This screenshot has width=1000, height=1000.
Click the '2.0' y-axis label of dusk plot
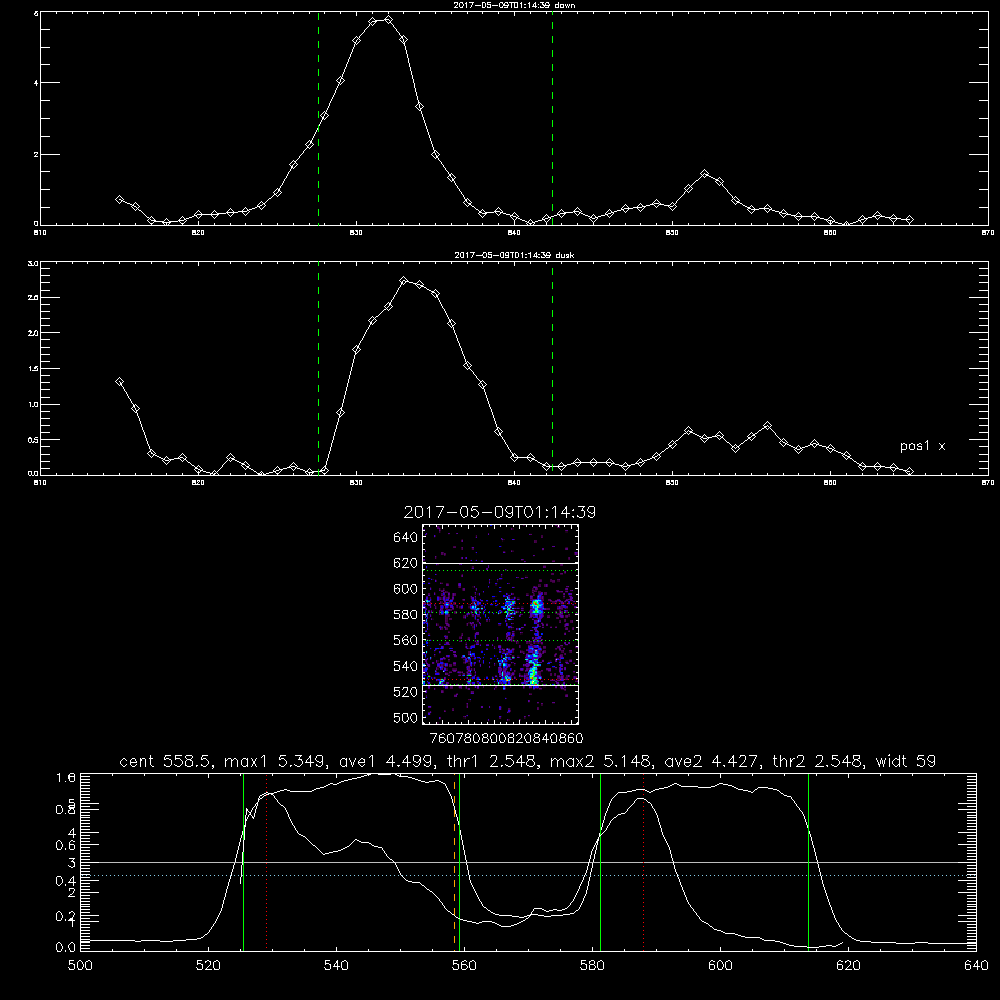(x=33, y=333)
